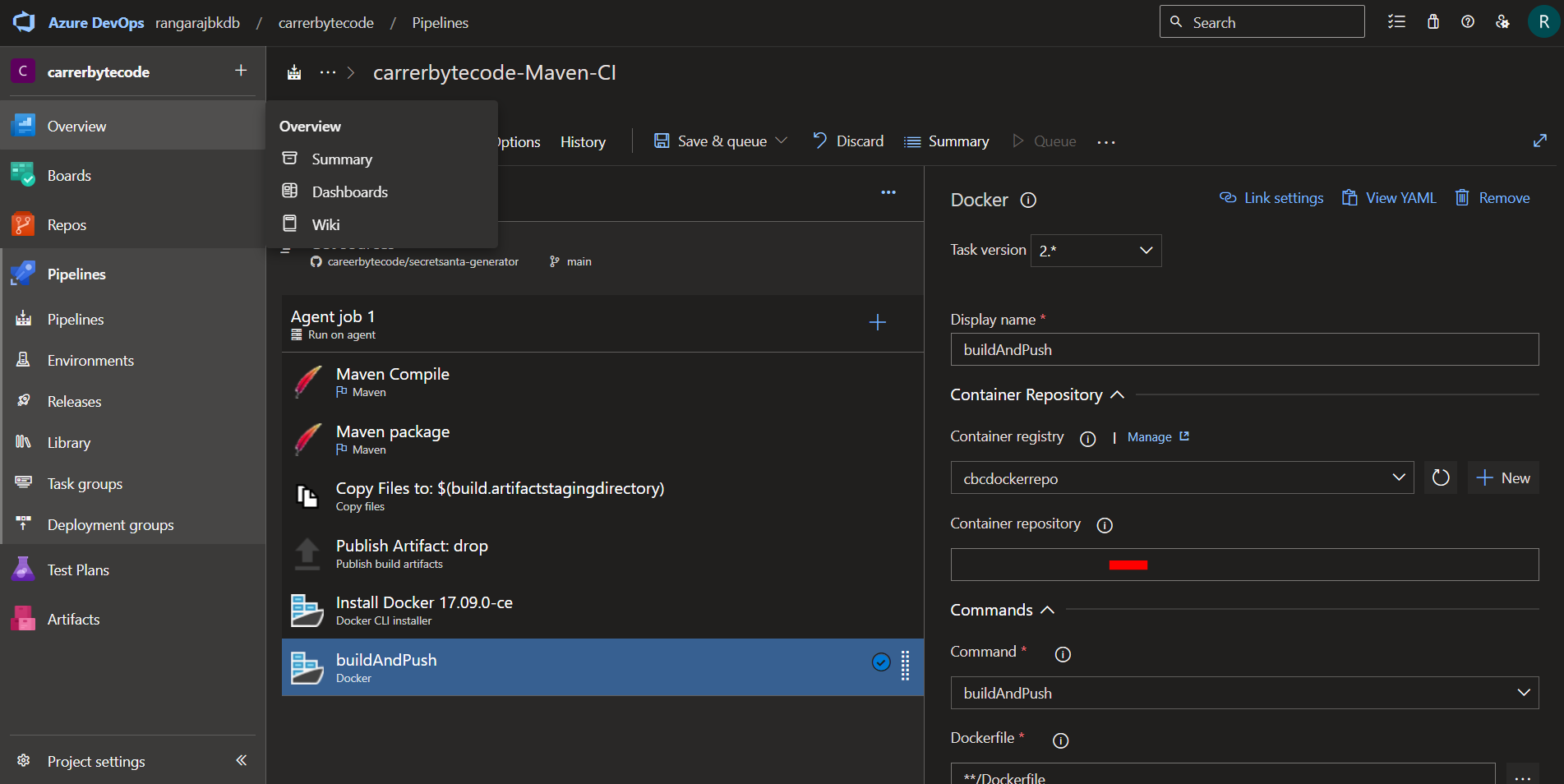Viewport: 1564px width, 784px height.
Task: Open the Releases page
Action: (x=76, y=401)
